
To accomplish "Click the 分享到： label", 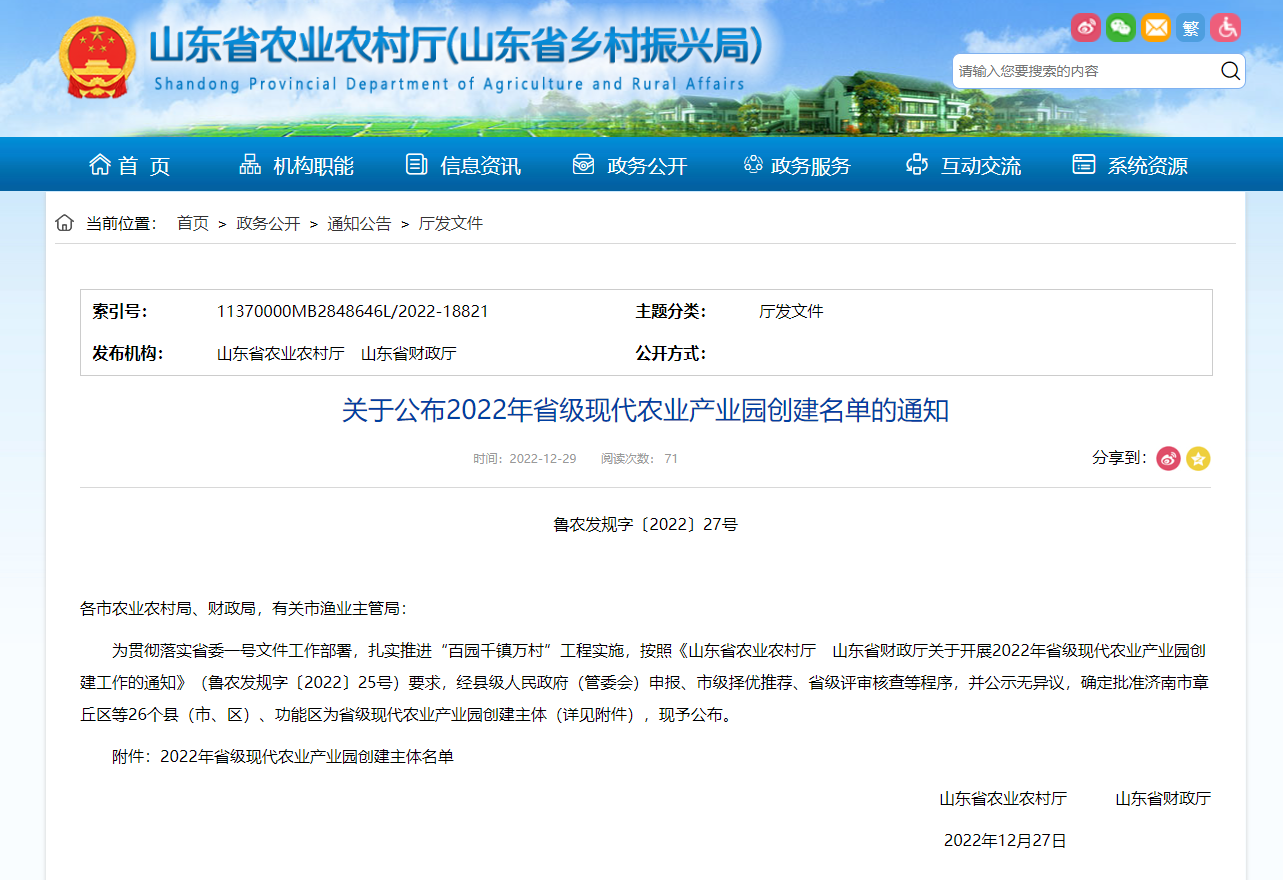I will pos(1120,458).
